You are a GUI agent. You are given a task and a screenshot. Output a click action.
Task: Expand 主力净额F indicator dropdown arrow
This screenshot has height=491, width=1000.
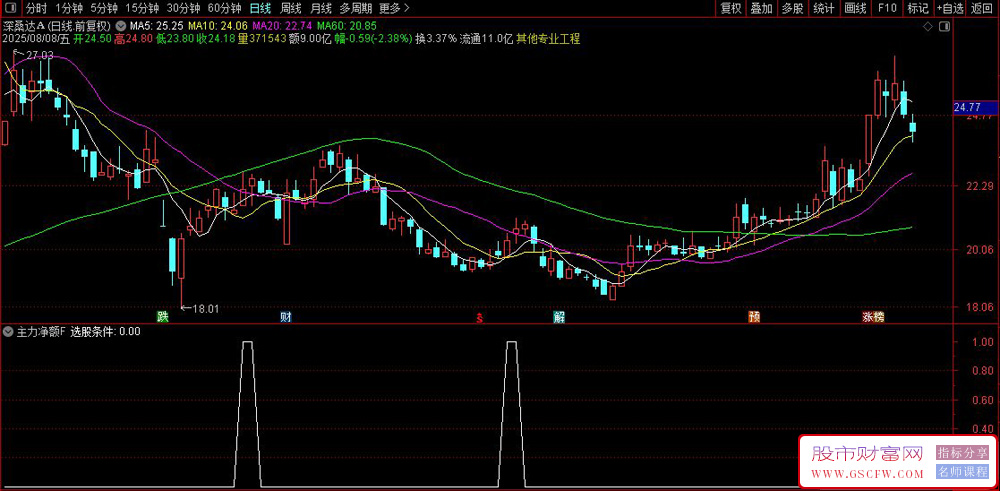8,331
